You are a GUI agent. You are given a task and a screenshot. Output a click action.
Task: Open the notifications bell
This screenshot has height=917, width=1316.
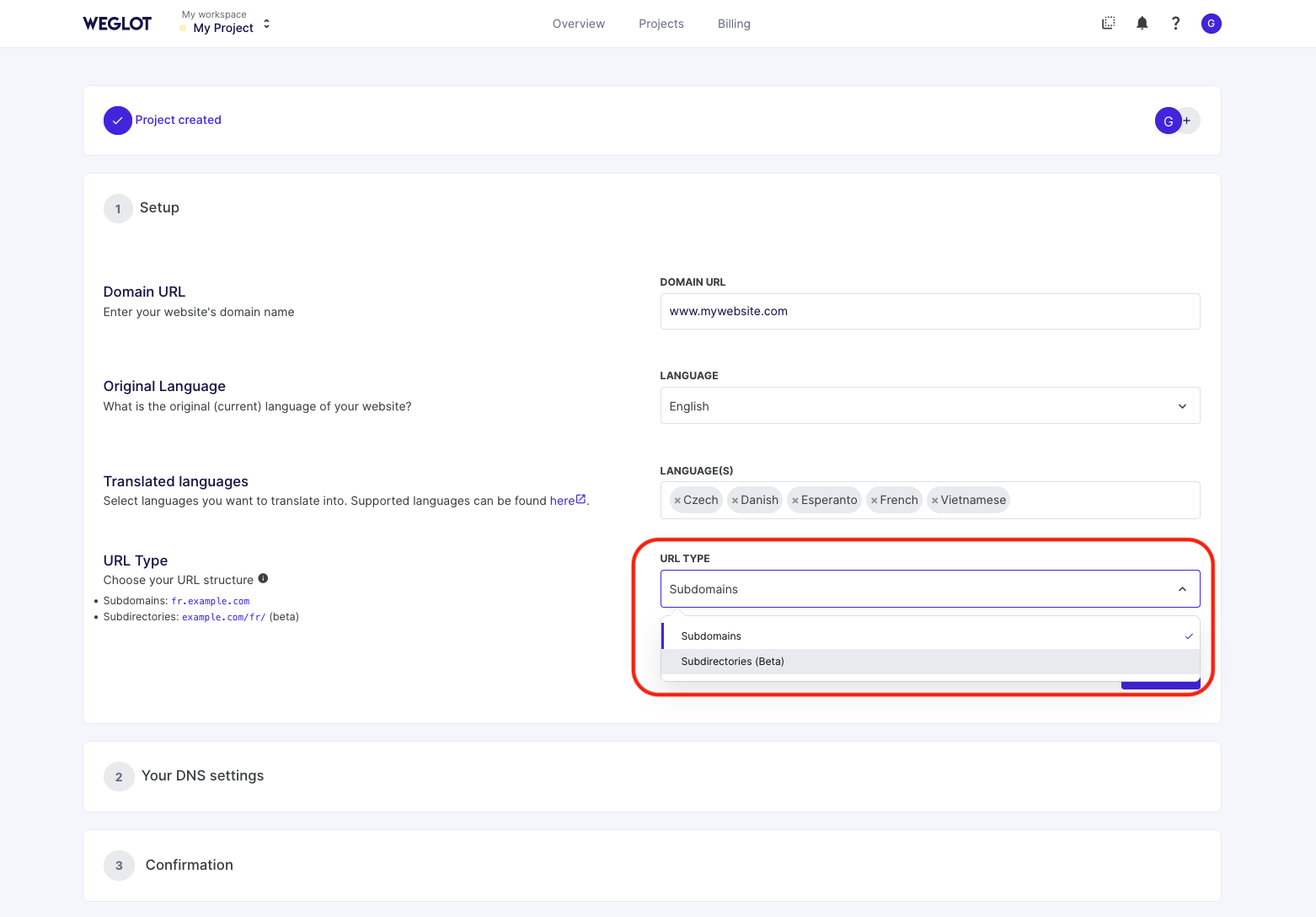(x=1142, y=23)
